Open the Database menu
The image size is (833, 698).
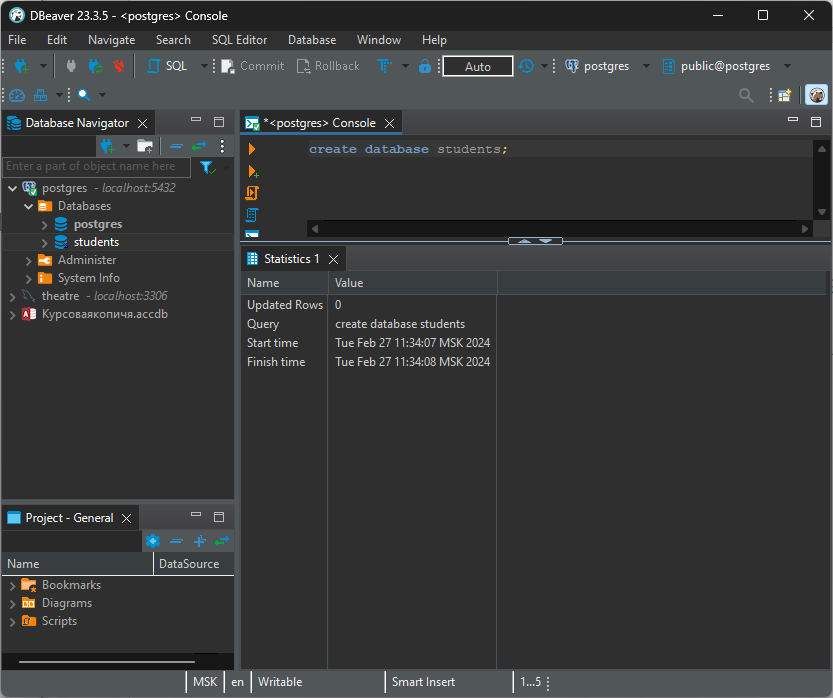click(x=312, y=40)
